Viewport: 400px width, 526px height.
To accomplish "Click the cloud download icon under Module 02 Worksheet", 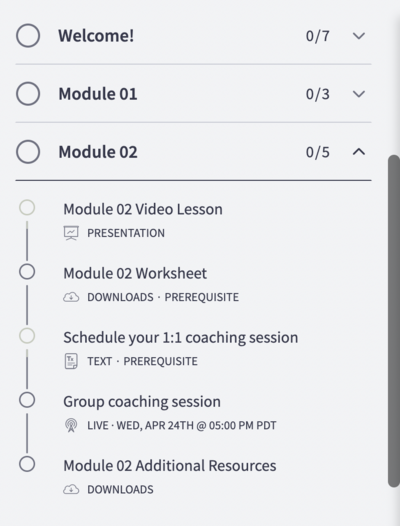I will click(x=71, y=297).
